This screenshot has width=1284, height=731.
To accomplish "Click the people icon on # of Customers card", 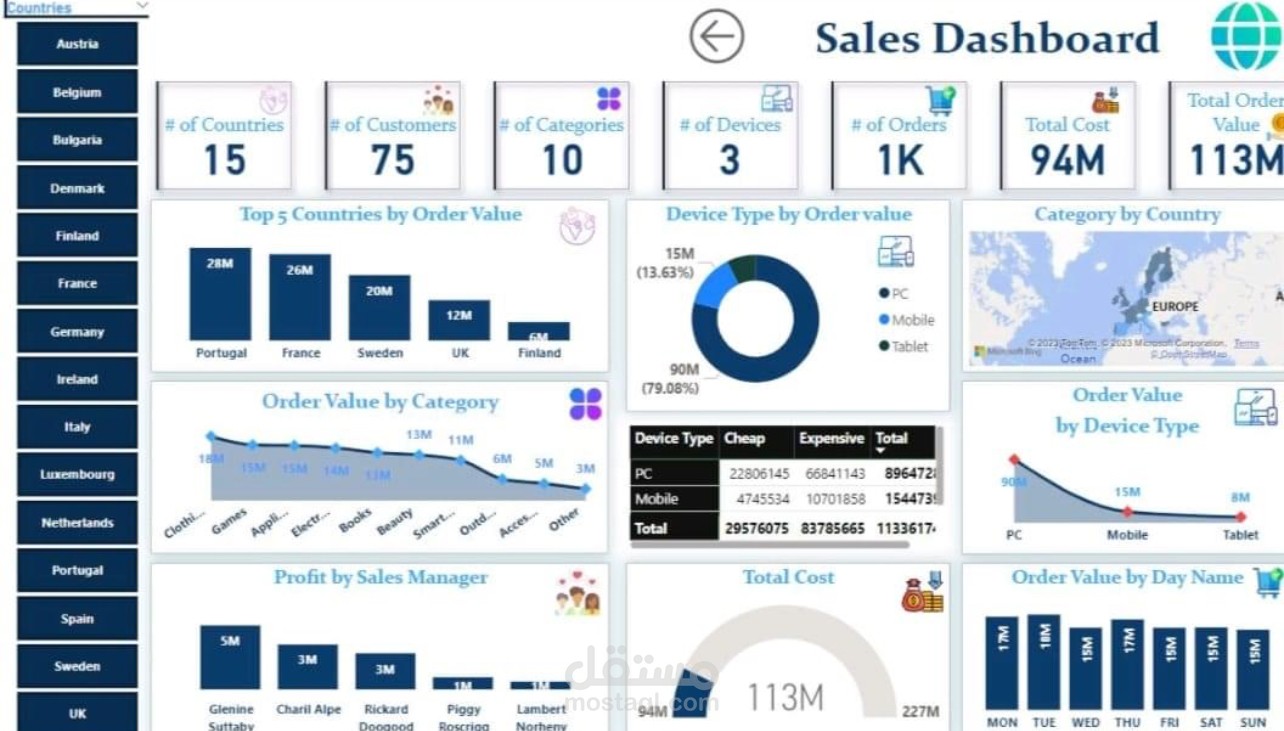I will pyautogui.click(x=438, y=100).
